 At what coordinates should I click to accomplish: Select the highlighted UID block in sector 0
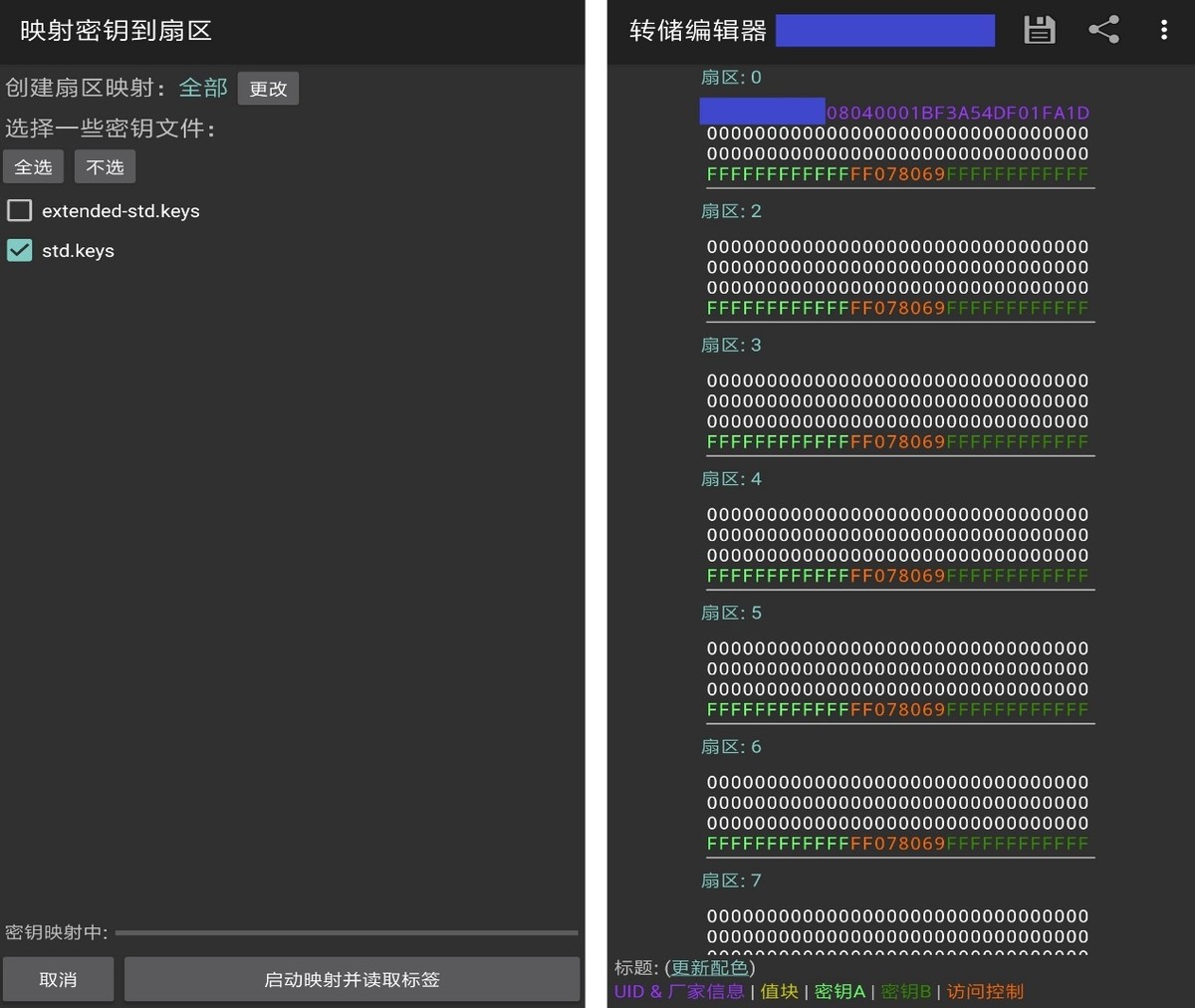tap(762, 112)
